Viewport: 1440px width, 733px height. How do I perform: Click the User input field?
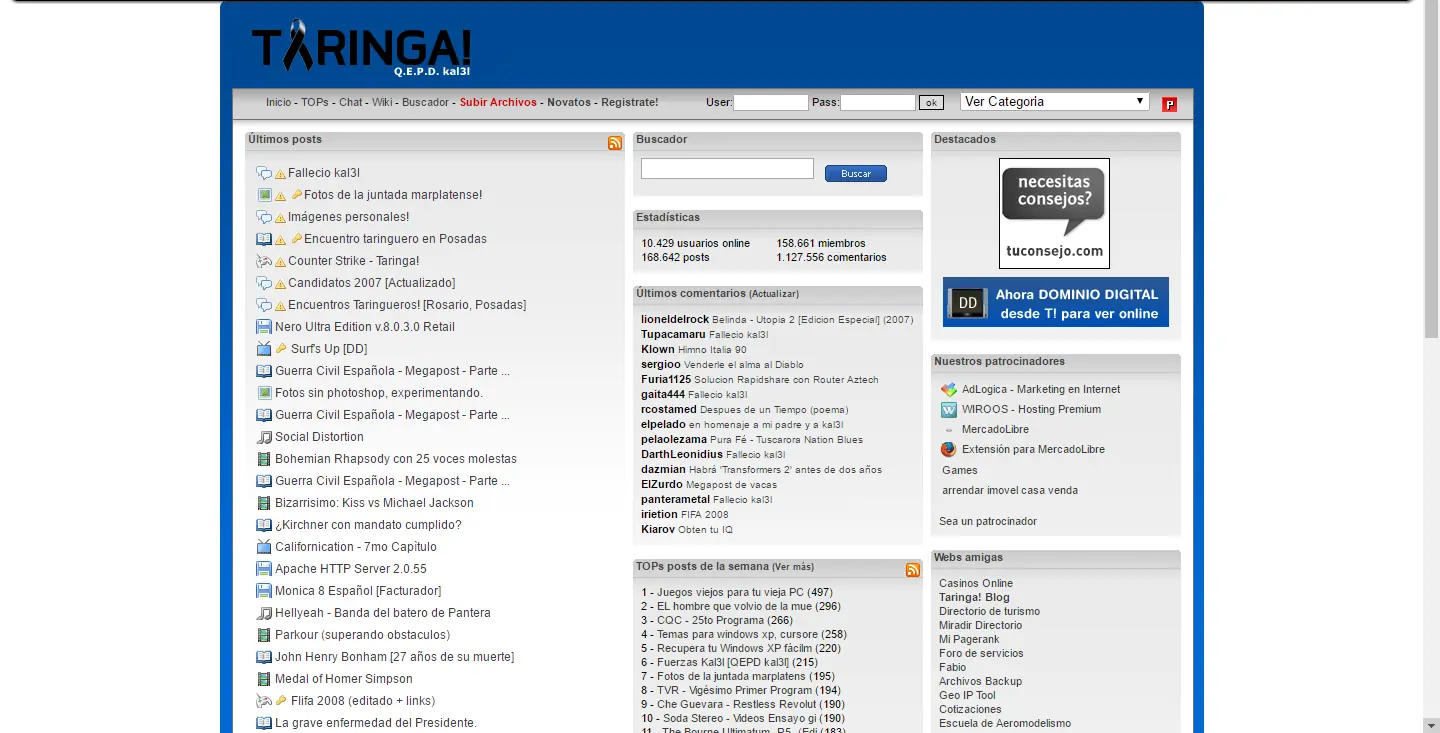[x=770, y=103]
